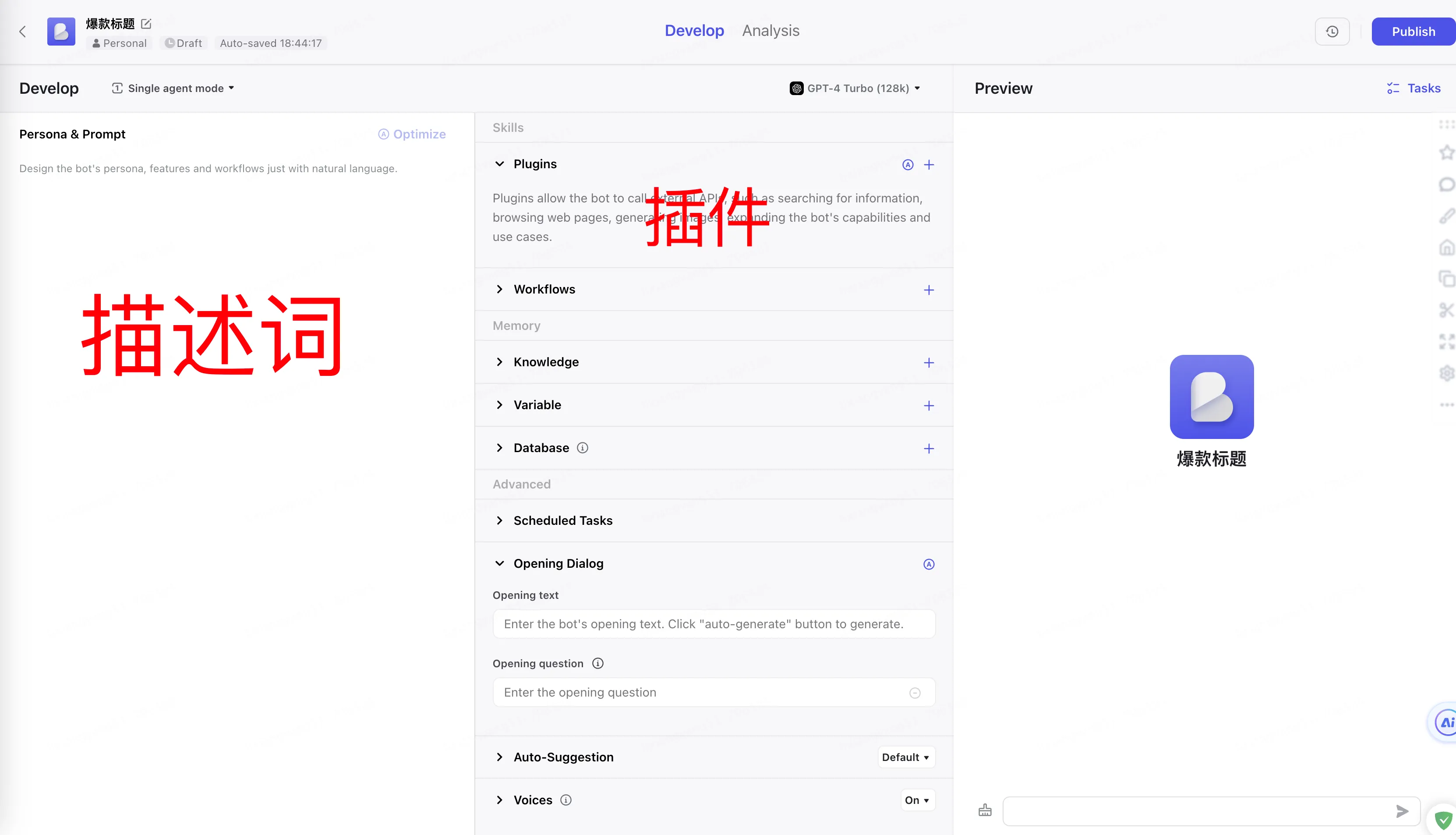The width and height of the screenshot is (1456, 835).
Task: Click the Preview panel title
Action: pyautogui.click(x=1003, y=88)
